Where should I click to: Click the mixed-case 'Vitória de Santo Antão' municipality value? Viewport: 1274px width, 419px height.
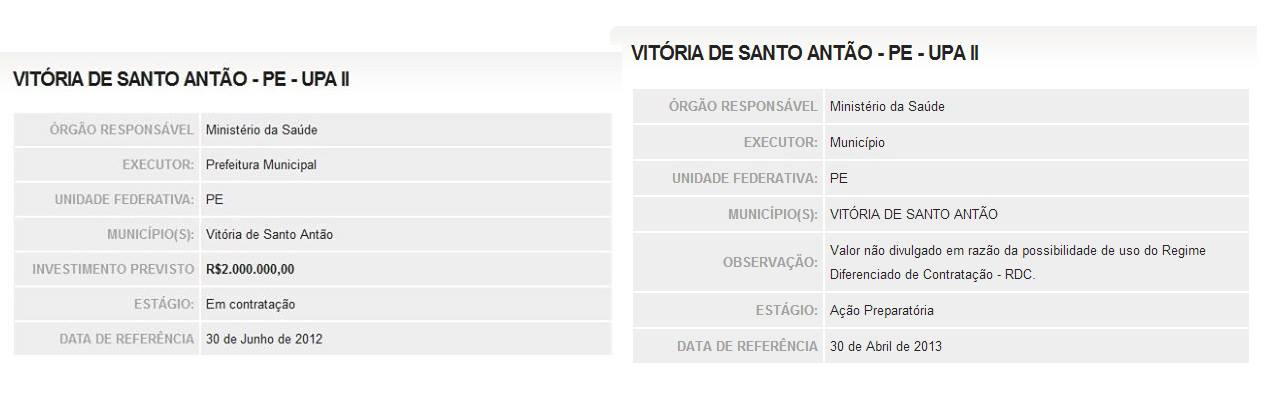click(x=269, y=235)
